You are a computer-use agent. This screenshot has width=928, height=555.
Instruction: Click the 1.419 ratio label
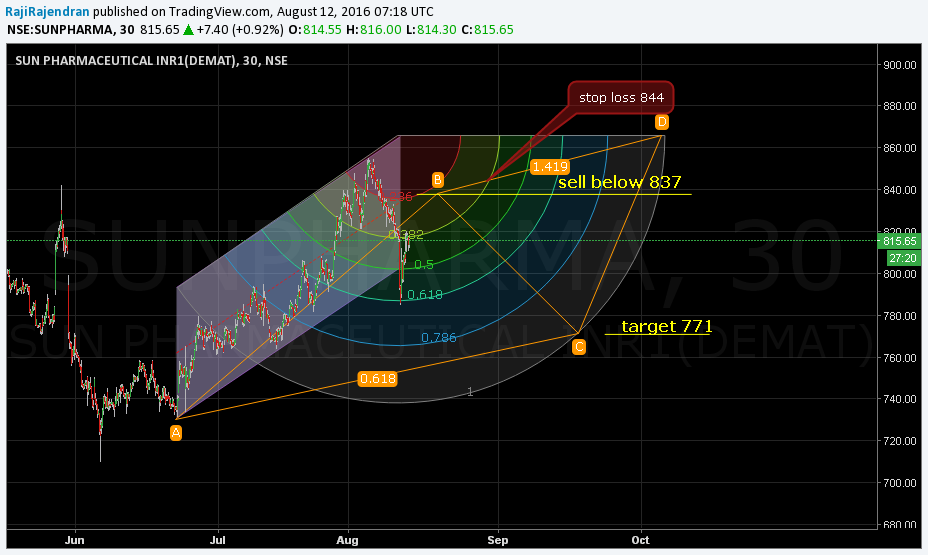[x=550, y=167]
